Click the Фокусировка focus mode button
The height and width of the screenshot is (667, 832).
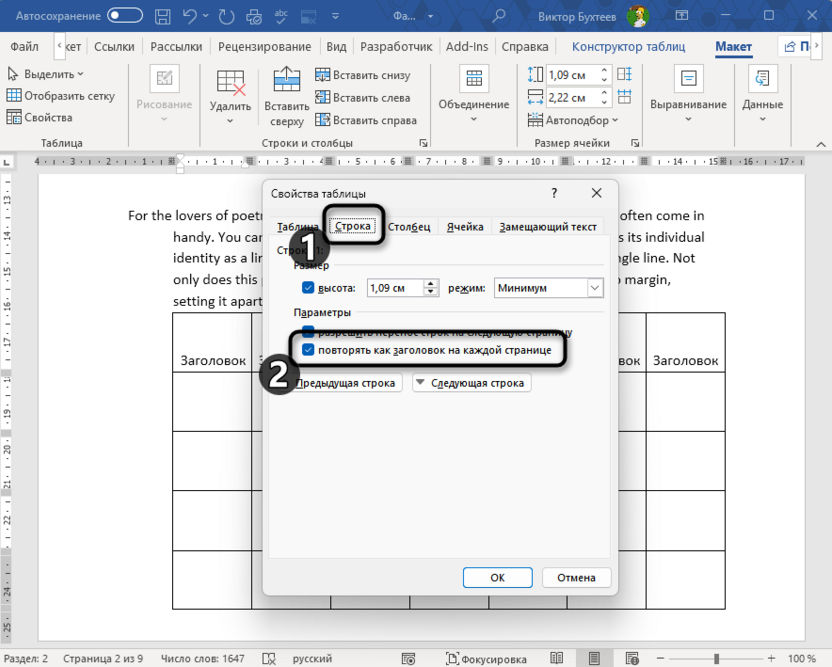pyautogui.click(x=487, y=659)
